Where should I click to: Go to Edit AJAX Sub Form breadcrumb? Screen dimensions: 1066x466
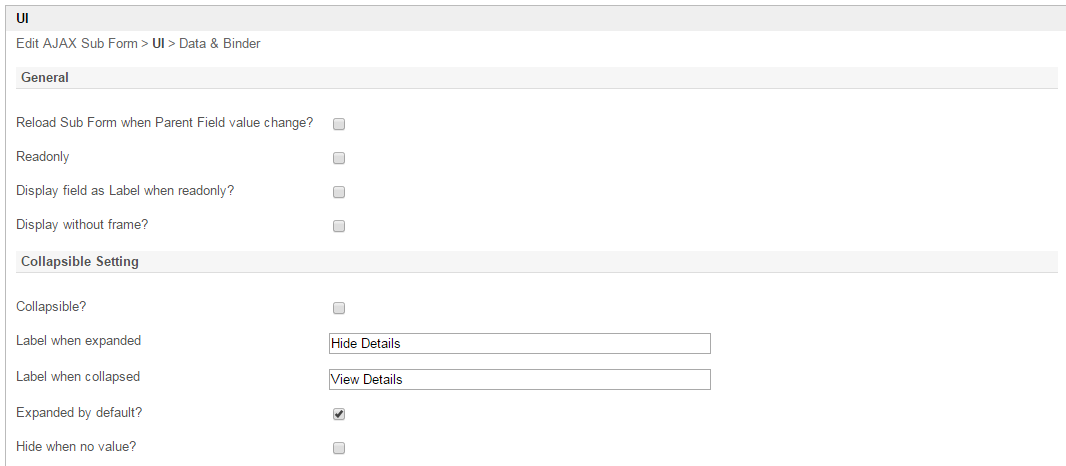point(76,44)
